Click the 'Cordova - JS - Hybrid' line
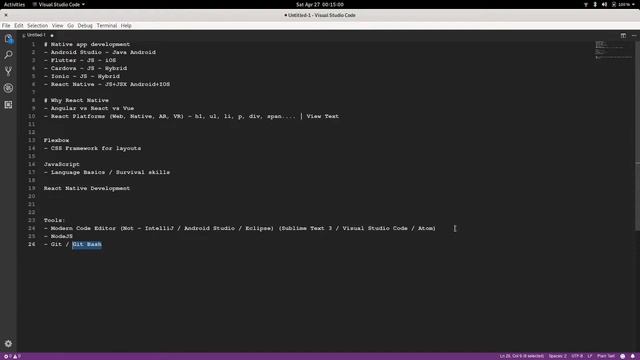Screen dimensions: 640x360 [x=85, y=69]
